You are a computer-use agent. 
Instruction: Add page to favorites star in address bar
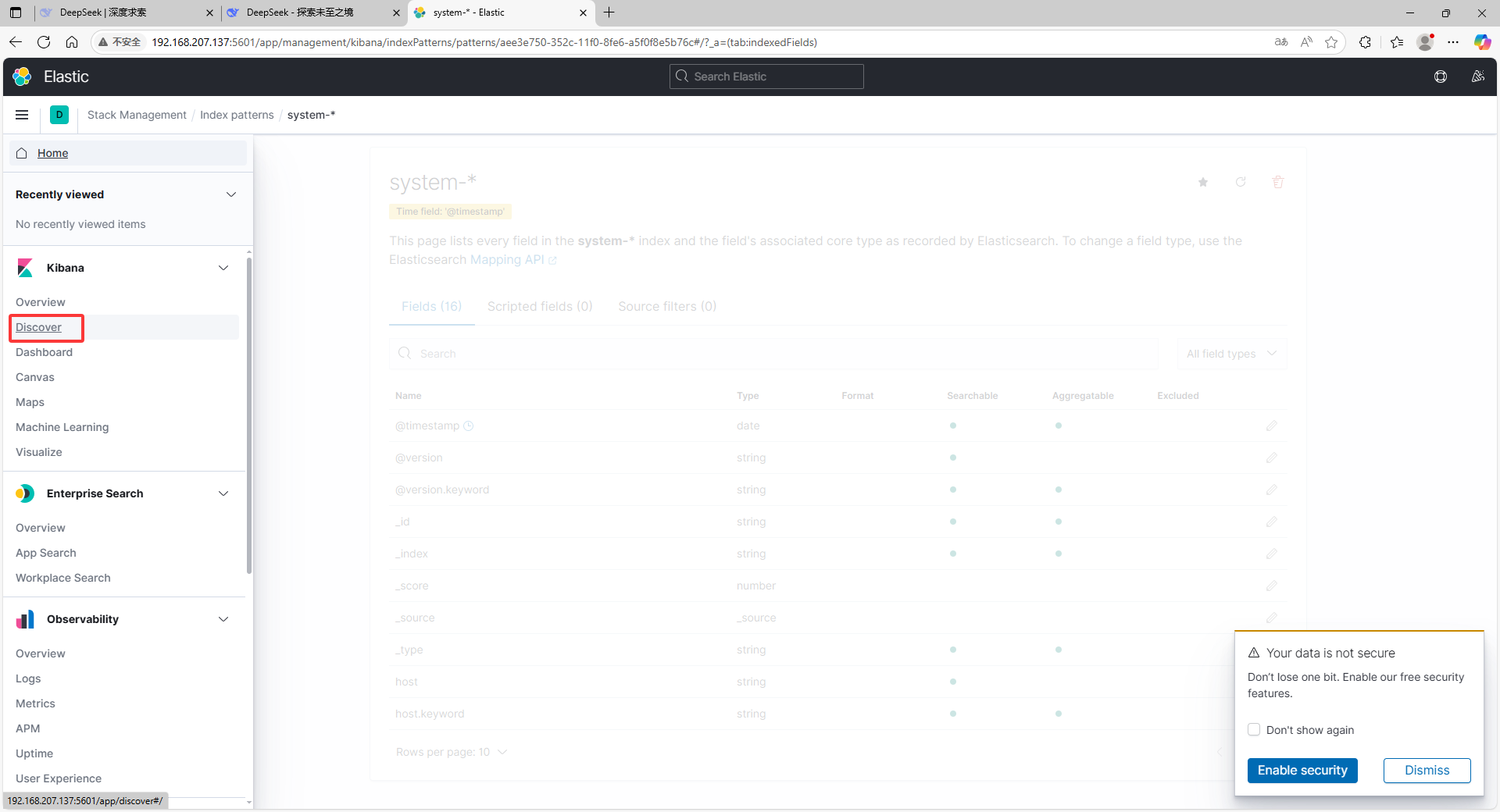(1331, 42)
